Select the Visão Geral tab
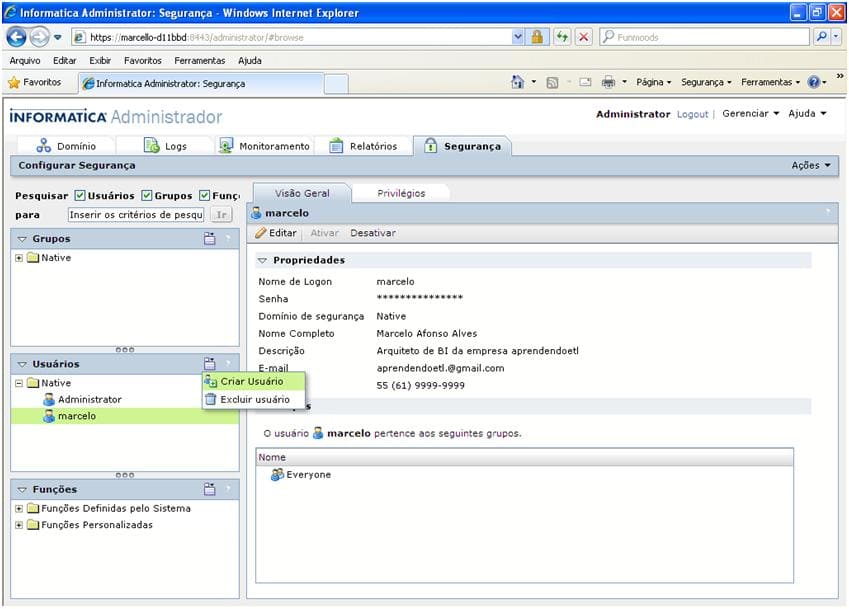Image resolution: width=849 pixels, height=609 pixels. tap(302, 193)
